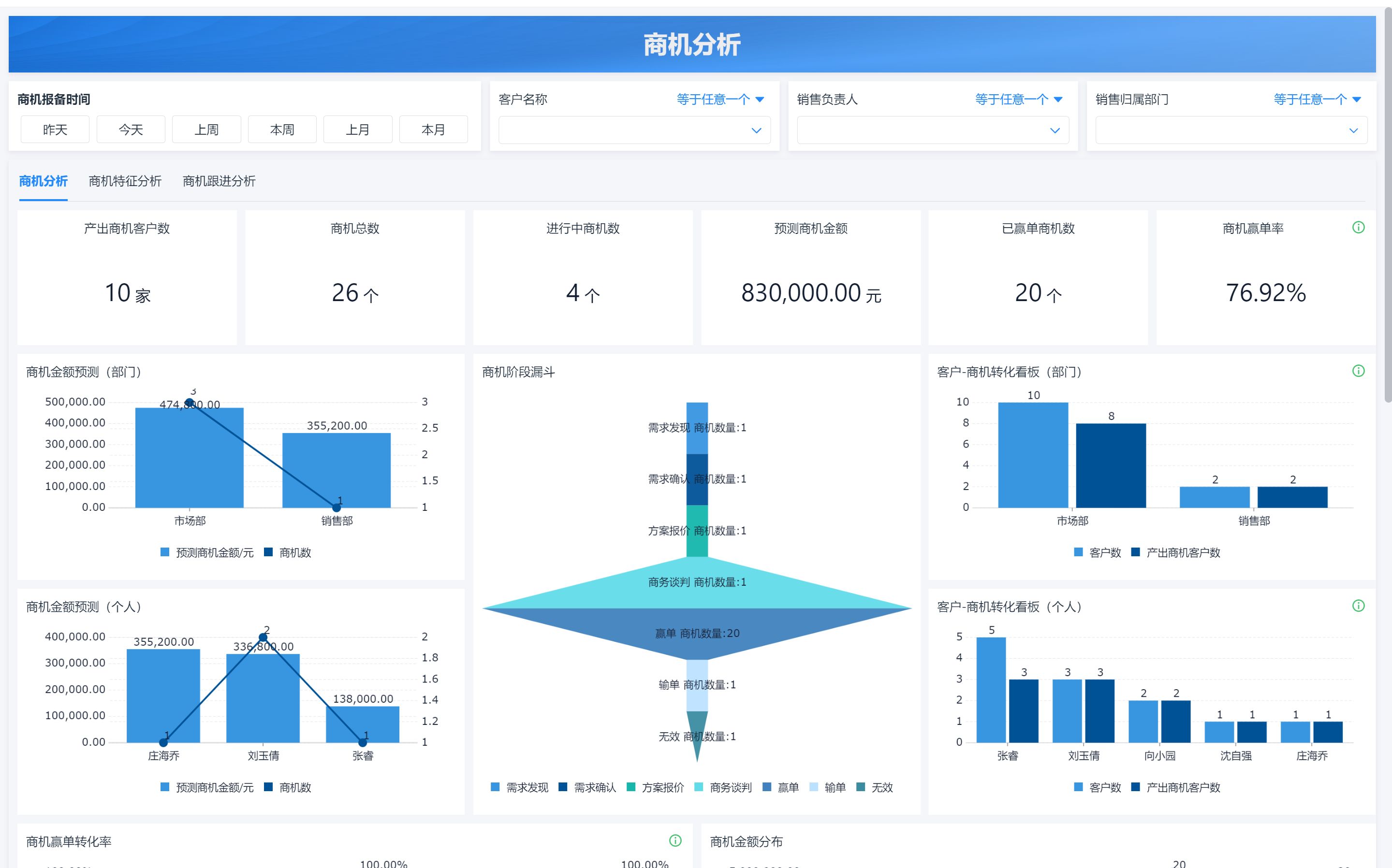This screenshot has width=1392, height=868.
Task: Filter by 本月 time range
Action: (x=433, y=130)
